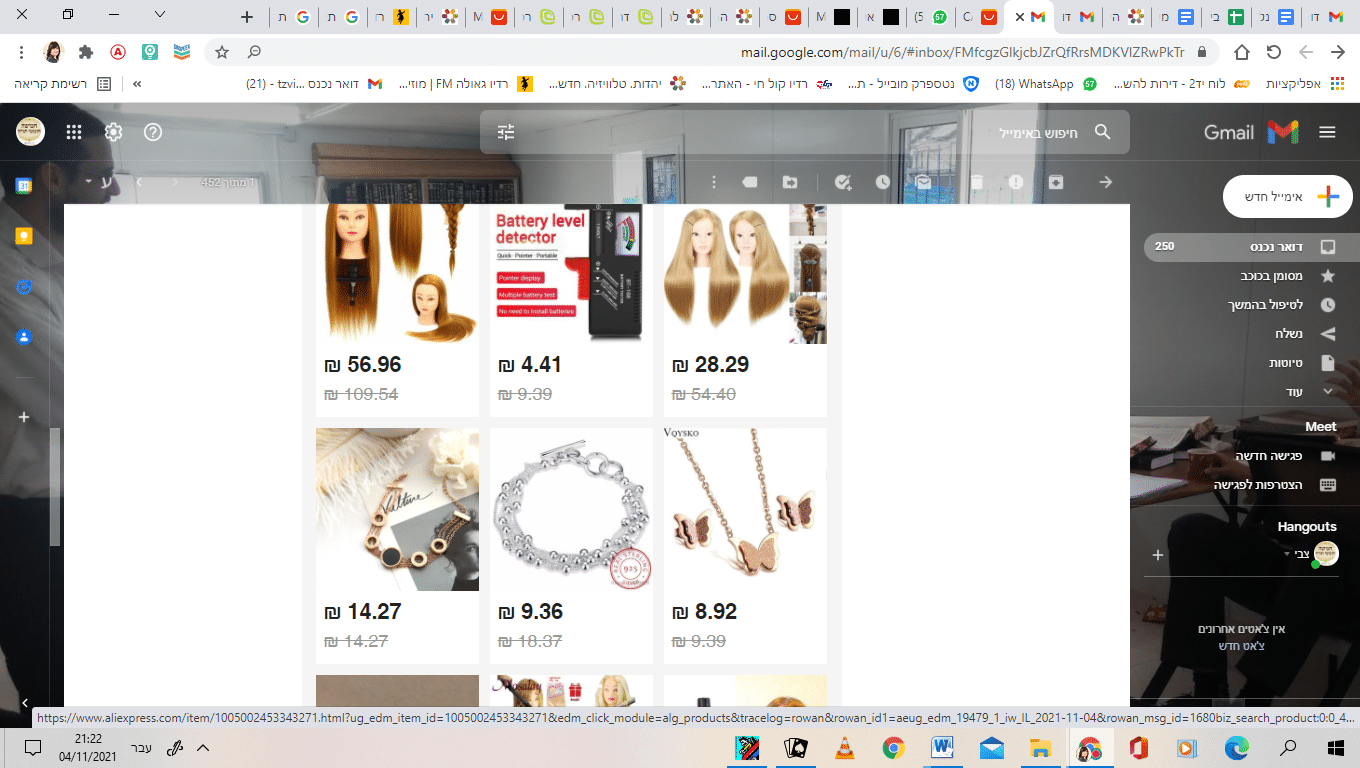
Task: Click the צ'אט חדש new chat link
Action: point(1241,646)
